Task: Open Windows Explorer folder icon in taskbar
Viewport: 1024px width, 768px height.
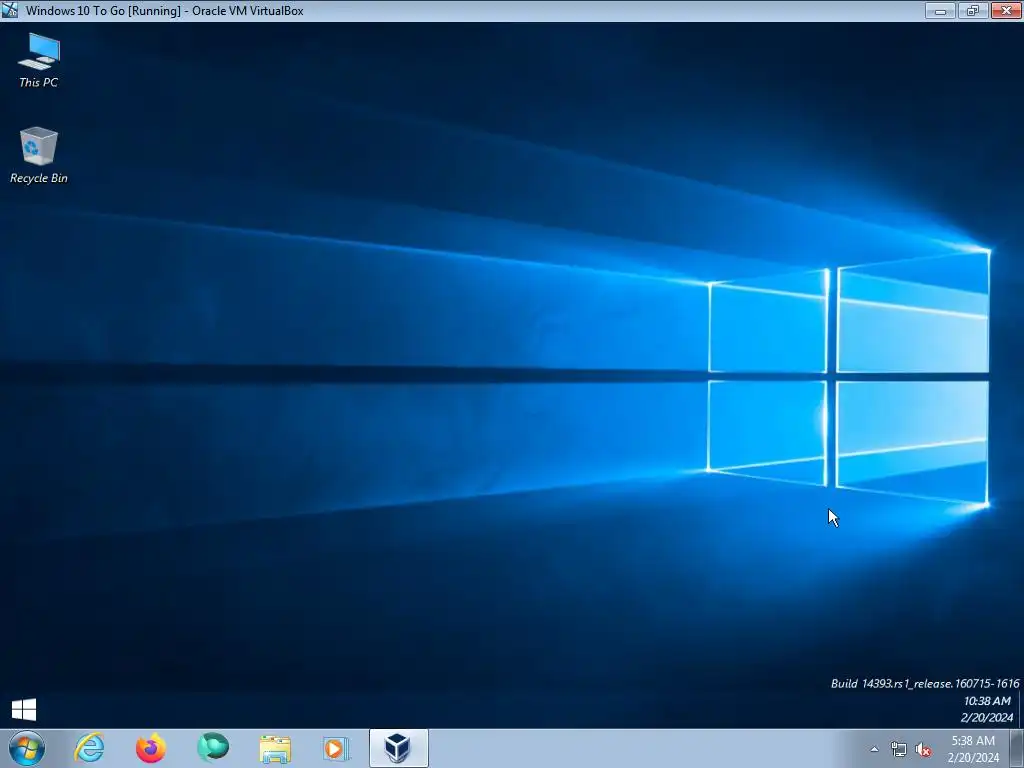Action: [275, 748]
